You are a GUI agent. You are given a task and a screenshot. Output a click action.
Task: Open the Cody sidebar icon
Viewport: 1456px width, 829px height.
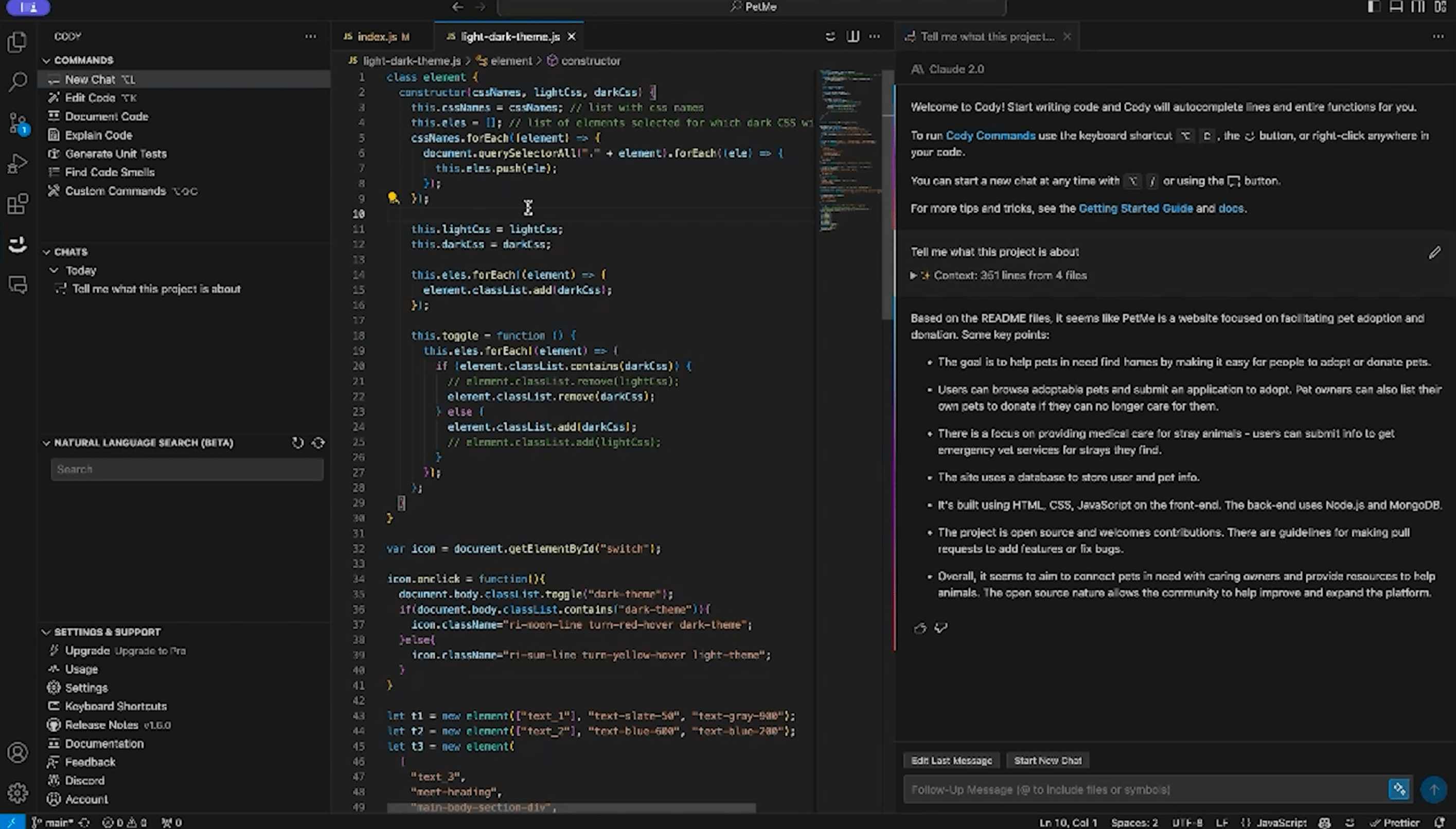pyautogui.click(x=17, y=244)
